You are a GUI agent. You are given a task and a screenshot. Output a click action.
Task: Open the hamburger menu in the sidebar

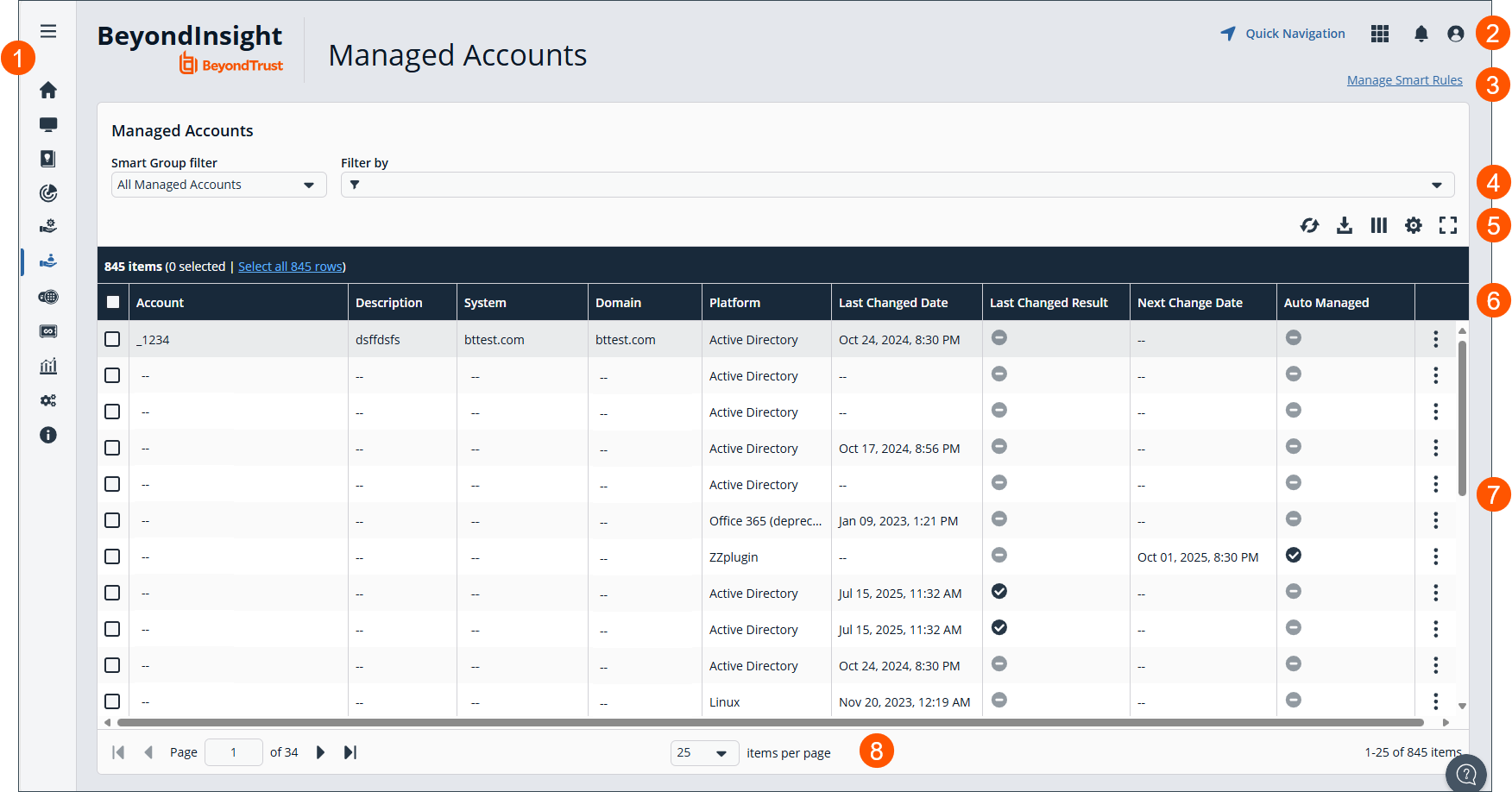(x=48, y=31)
